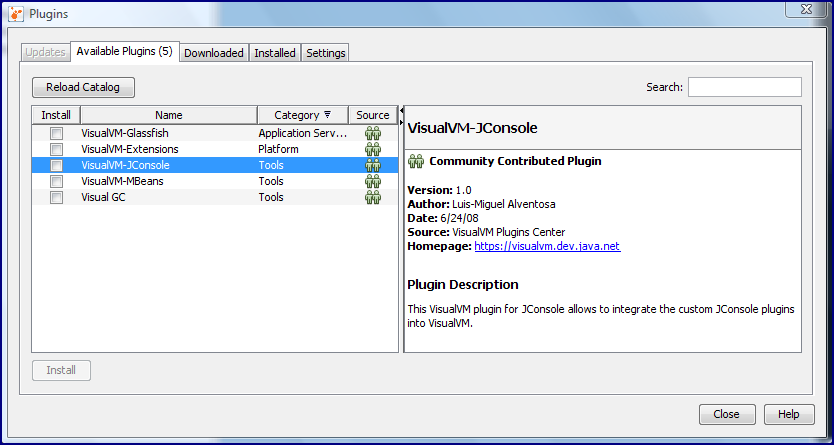Sort by the Name column header
Viewport: 834px width, 445px height.
click(169, 115)
